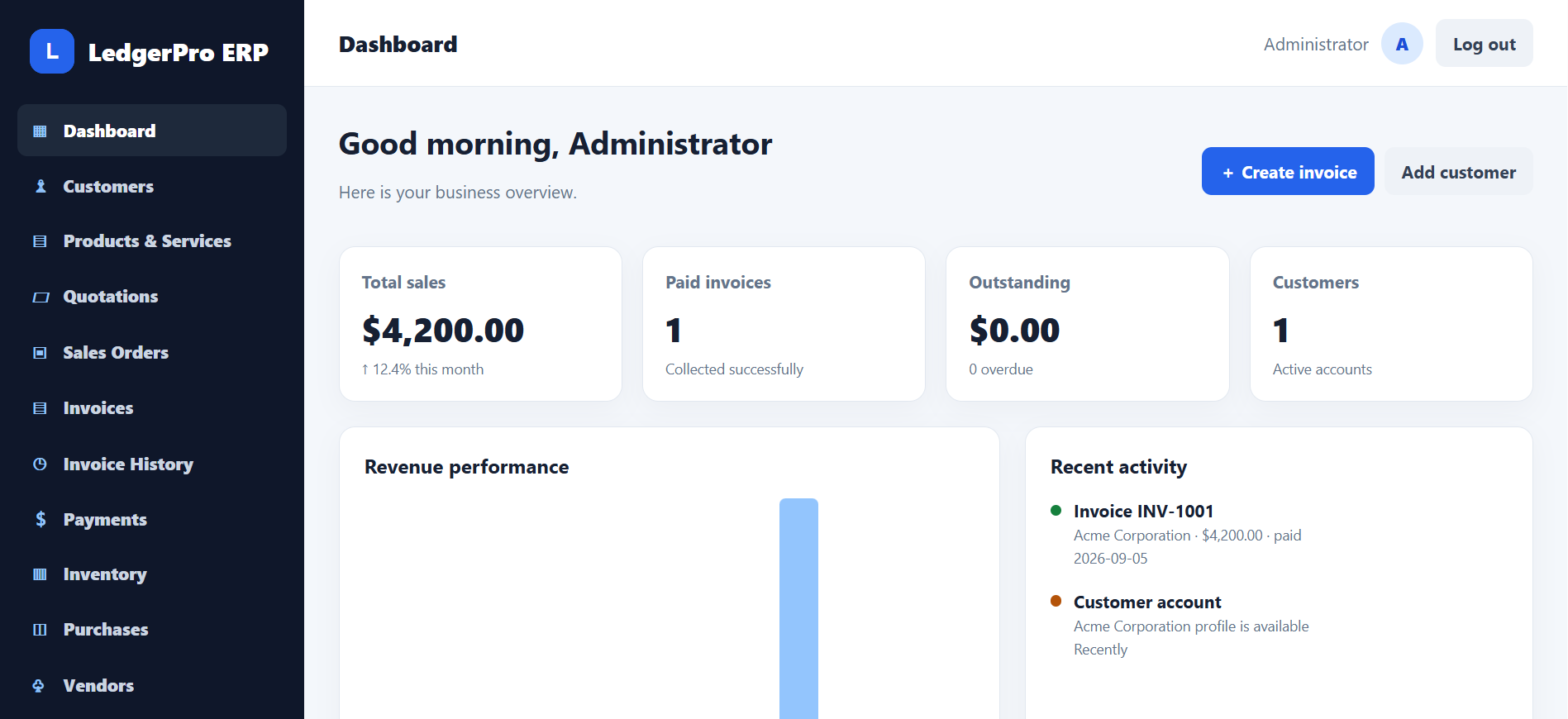Click the 'Acme Corporation profile is available' text
The width and height of the screenshot is (1568, 719).
1191,626
